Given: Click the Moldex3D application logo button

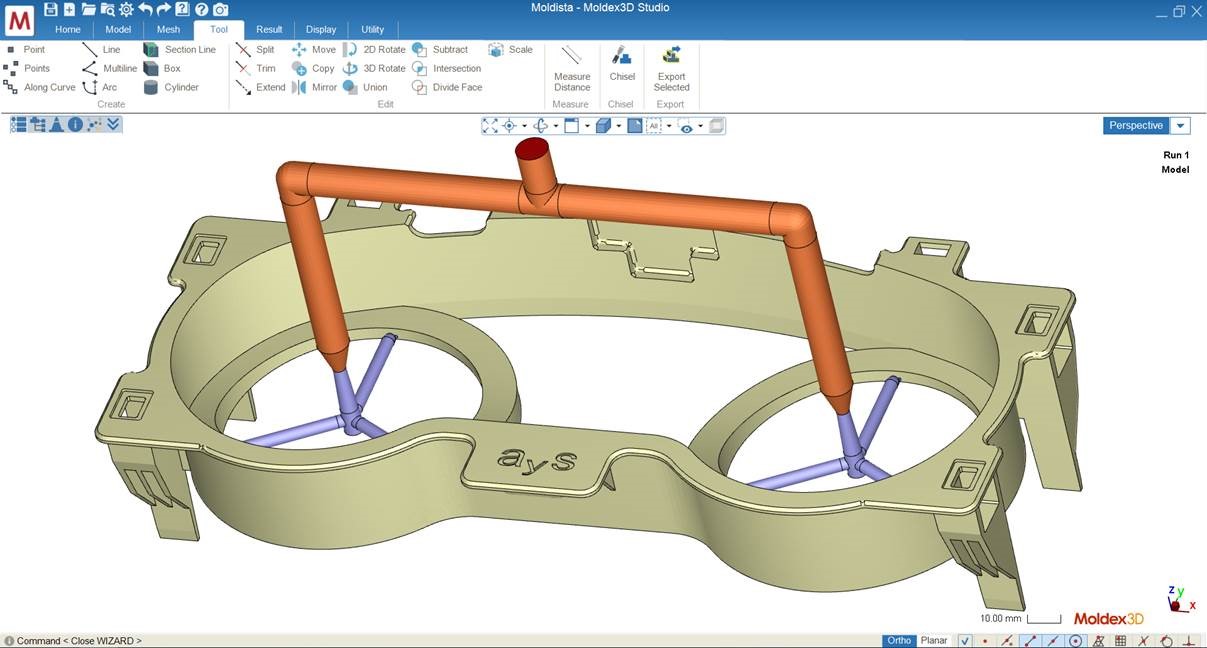Looking at the screenshot, I should click(20, 19).
